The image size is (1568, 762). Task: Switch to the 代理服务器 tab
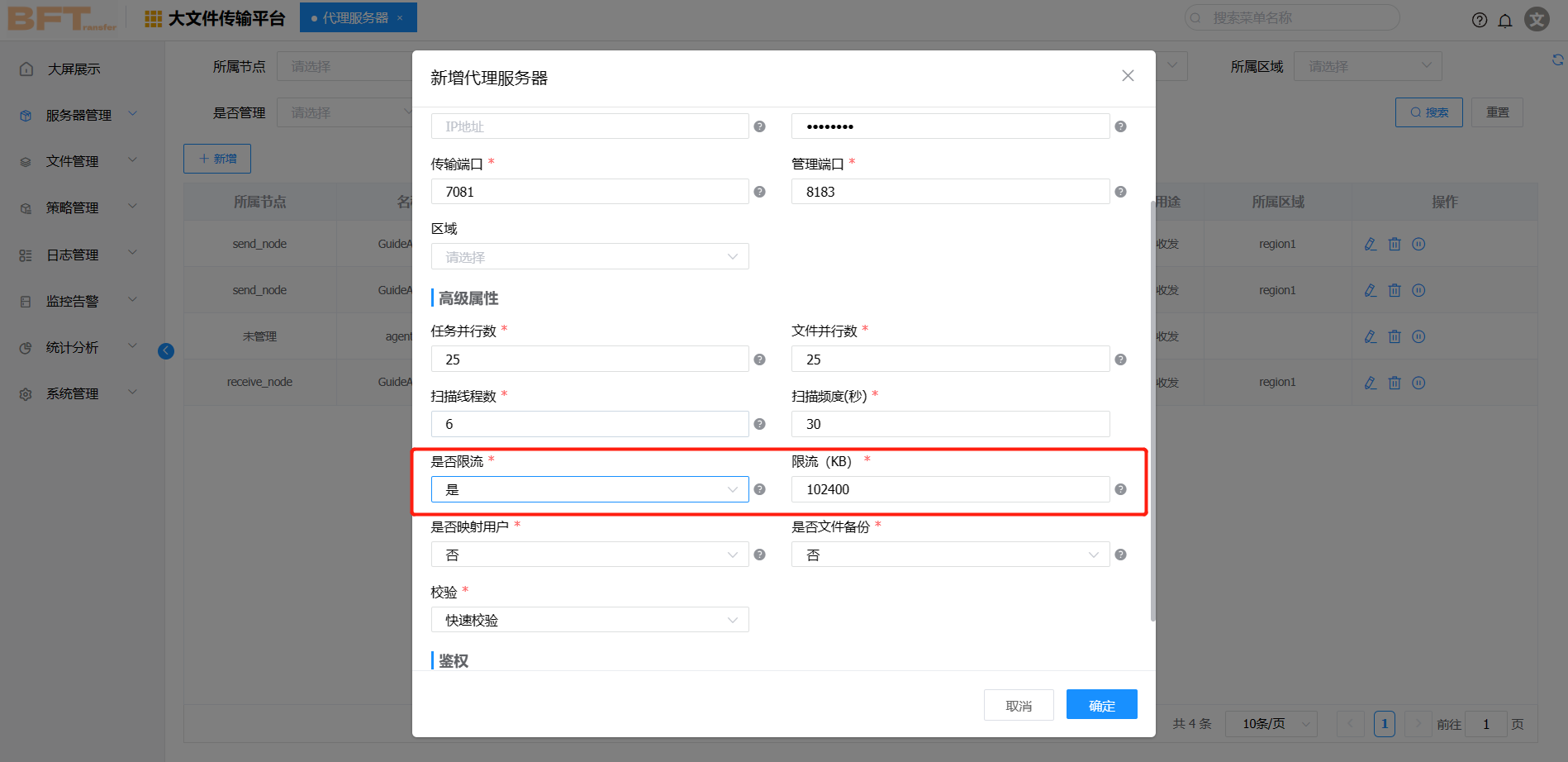(355, 17)
